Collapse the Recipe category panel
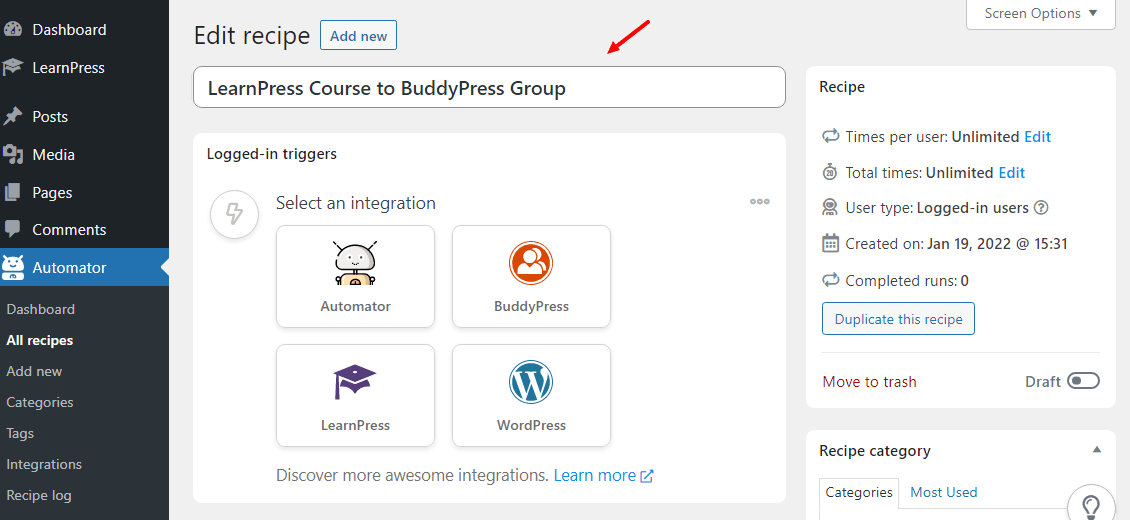Image resolution: width=1130 pixels, height=520 pixels. pos(1096,449)
